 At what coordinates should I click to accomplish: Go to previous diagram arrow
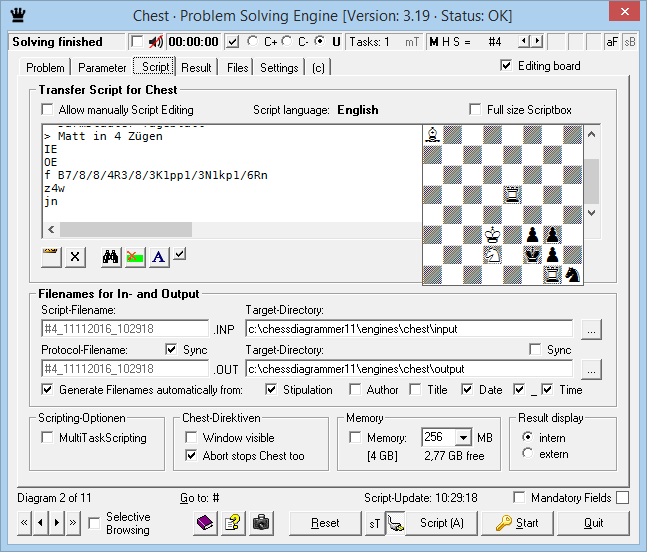click(x=40, y=523)
